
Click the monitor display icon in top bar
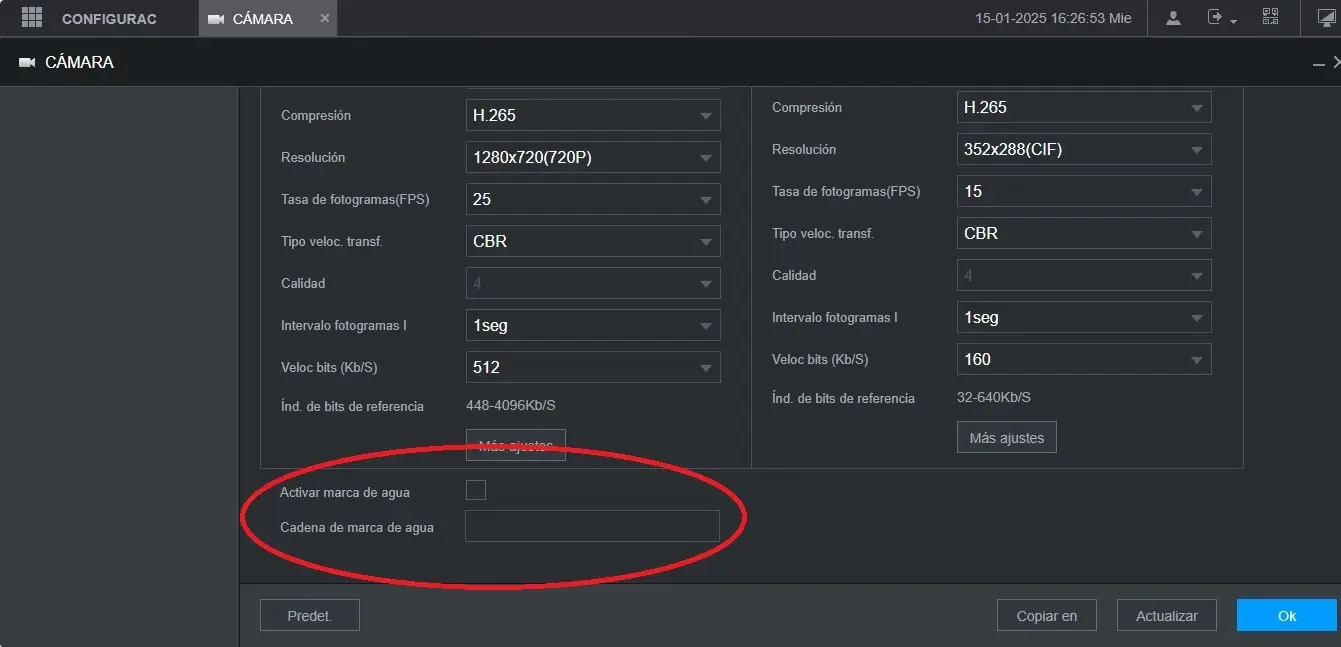click(1327, 18)
